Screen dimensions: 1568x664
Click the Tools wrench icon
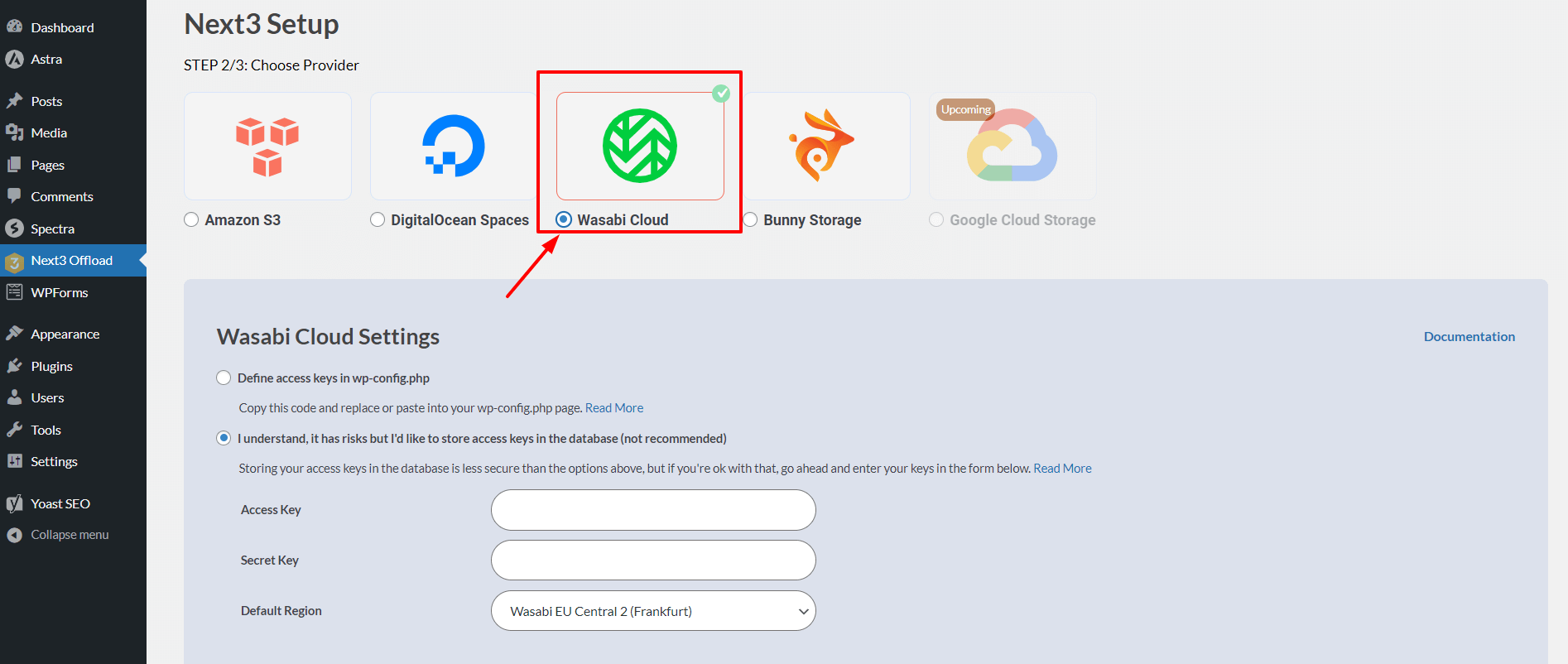(14, 430)
